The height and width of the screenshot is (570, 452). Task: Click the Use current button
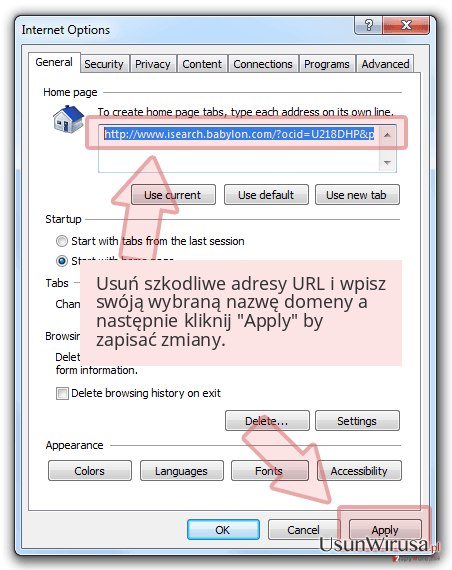(173, 195)
